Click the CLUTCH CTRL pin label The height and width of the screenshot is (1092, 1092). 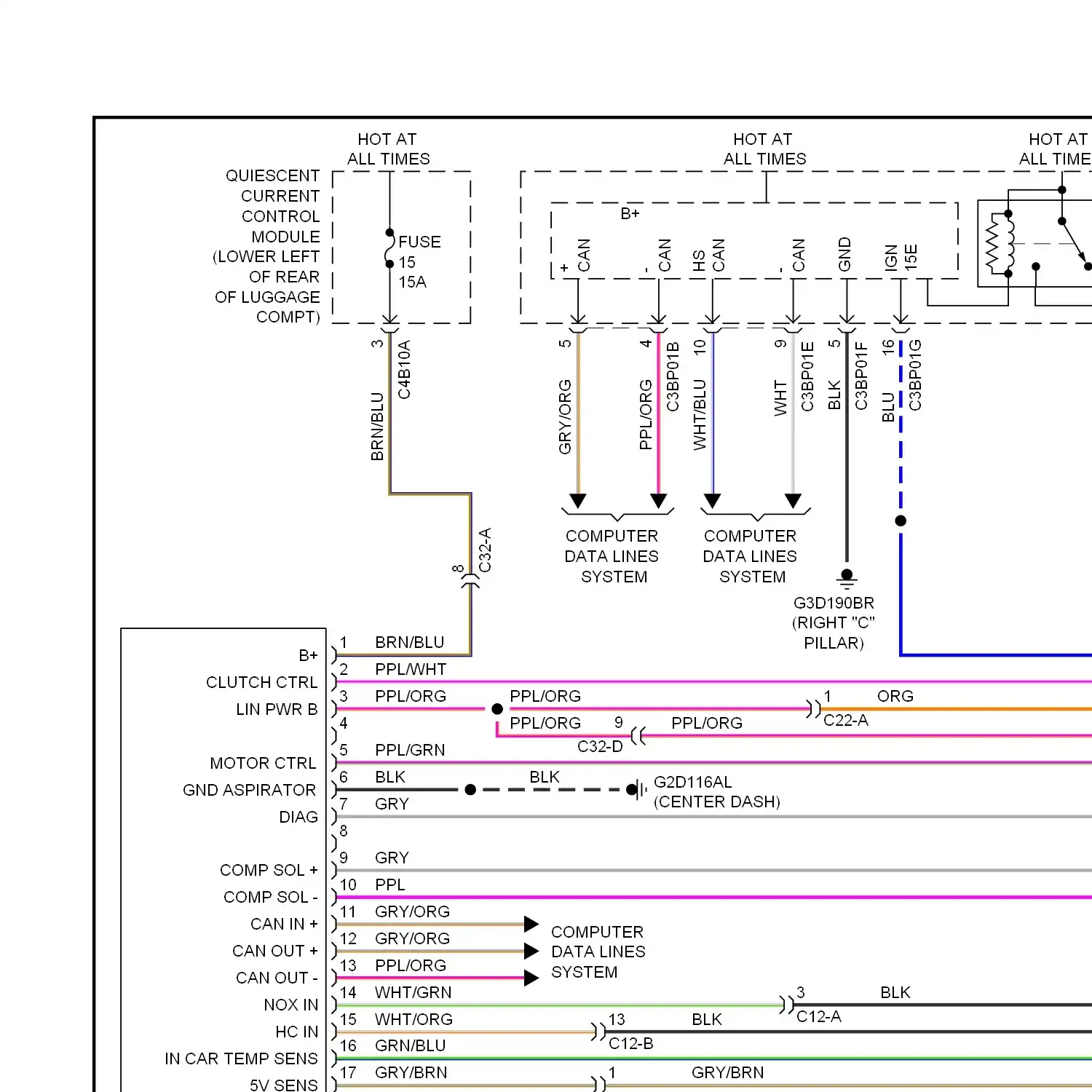pos(261,682)
